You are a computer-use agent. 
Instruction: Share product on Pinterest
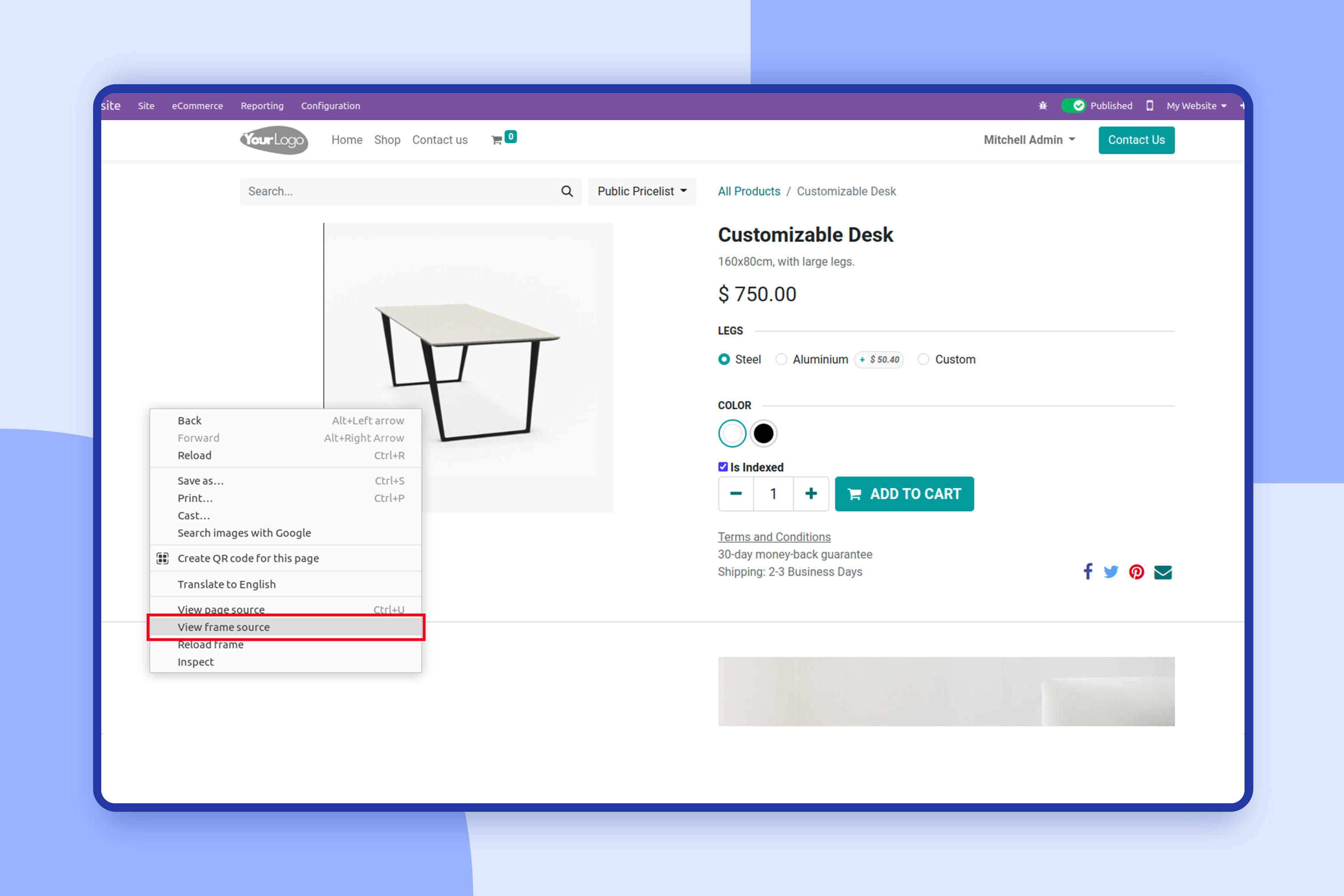click(1137, 572)
